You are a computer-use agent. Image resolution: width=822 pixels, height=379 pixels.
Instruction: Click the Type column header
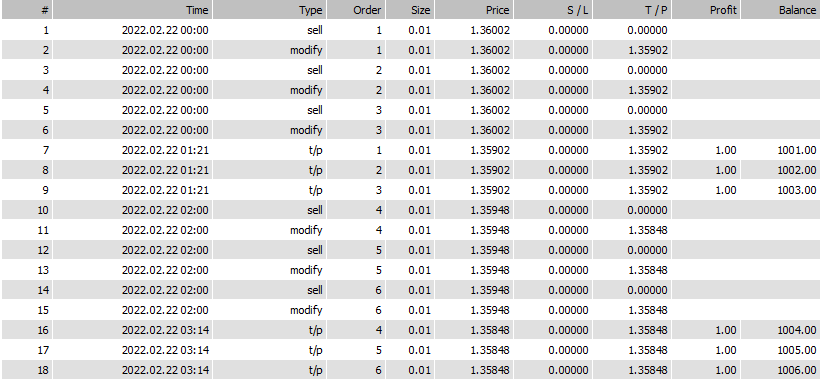(x=269, y=9)
